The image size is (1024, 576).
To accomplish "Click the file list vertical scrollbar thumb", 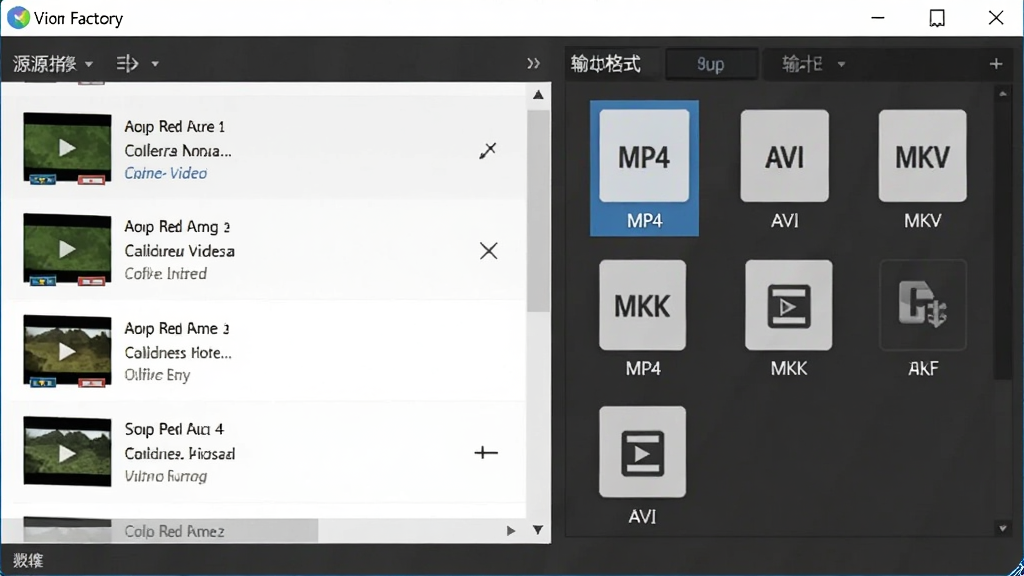I will pyautogui.click(x=538, y=211).
